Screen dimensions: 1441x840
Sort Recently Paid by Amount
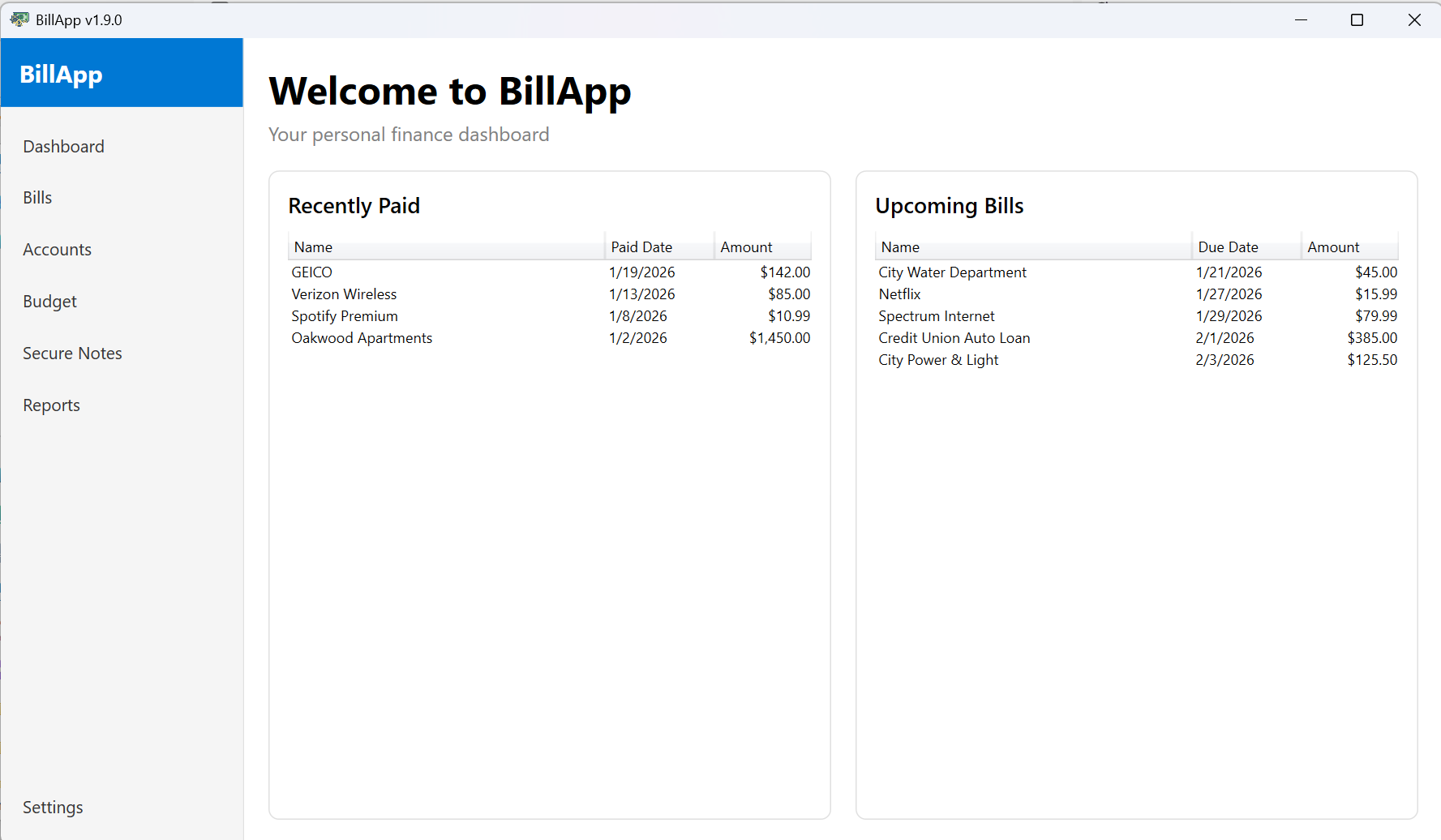coord(747,246)
